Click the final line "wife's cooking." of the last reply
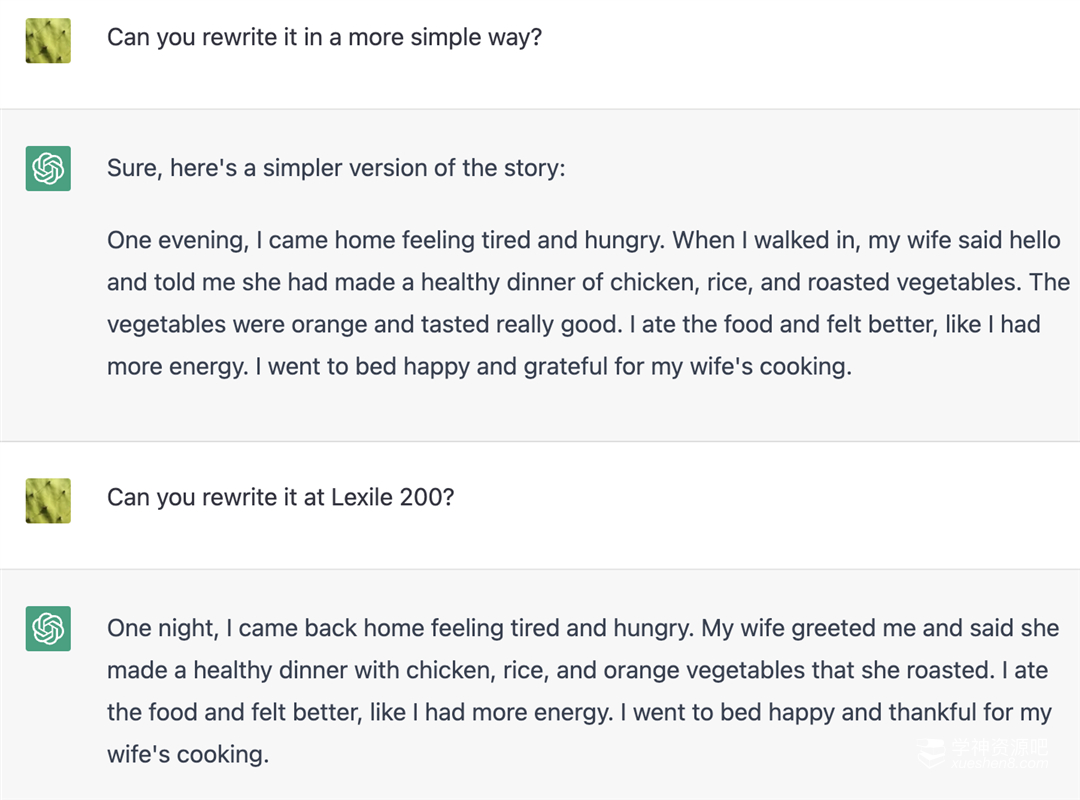This screenshot has height=800, width=1080. [188, 754]
